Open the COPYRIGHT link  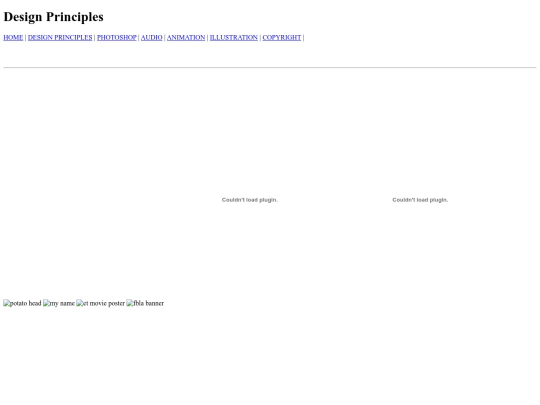click(282, 38)
